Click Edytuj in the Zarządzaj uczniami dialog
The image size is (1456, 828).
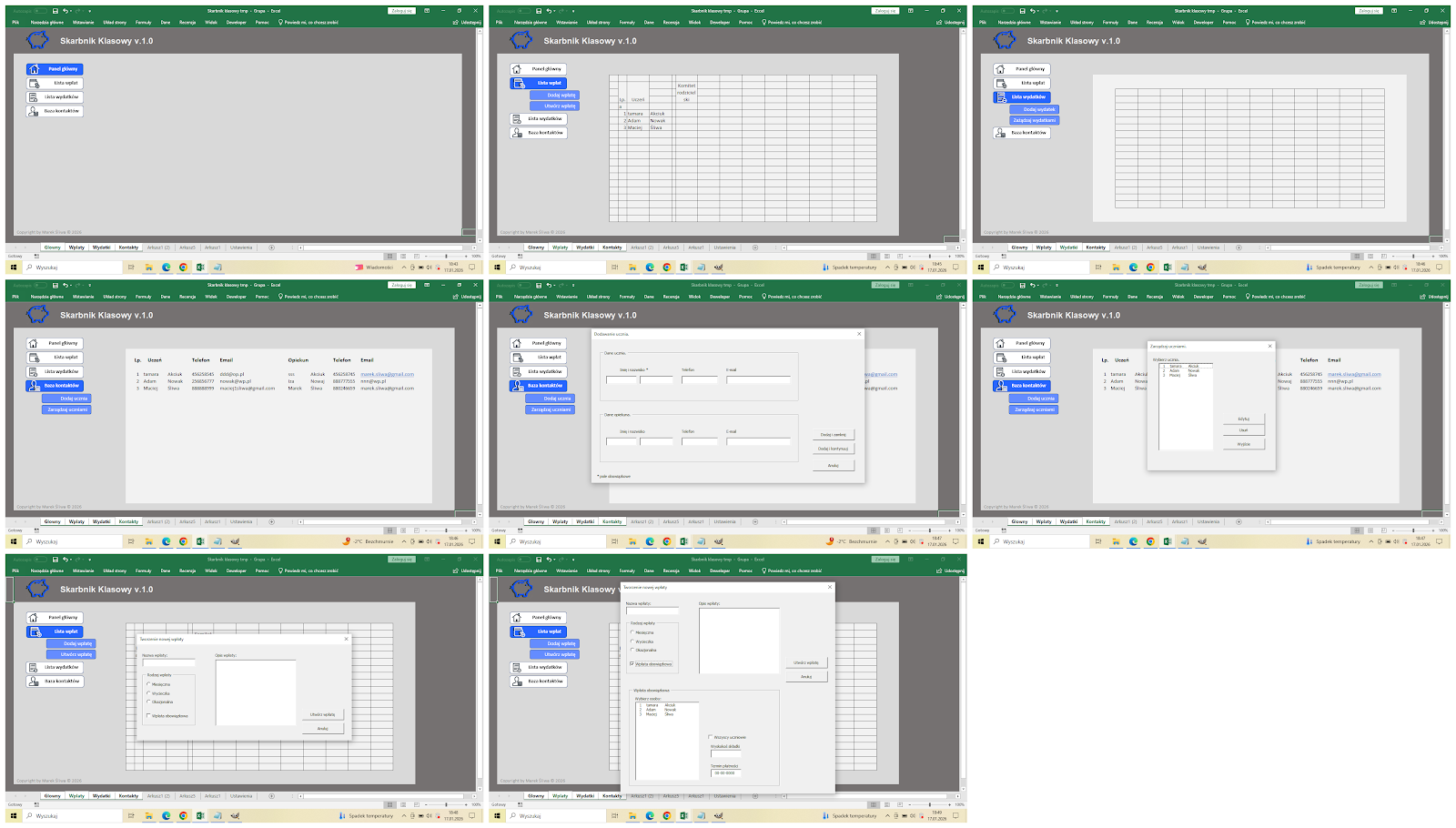[x=1244, y=419]
